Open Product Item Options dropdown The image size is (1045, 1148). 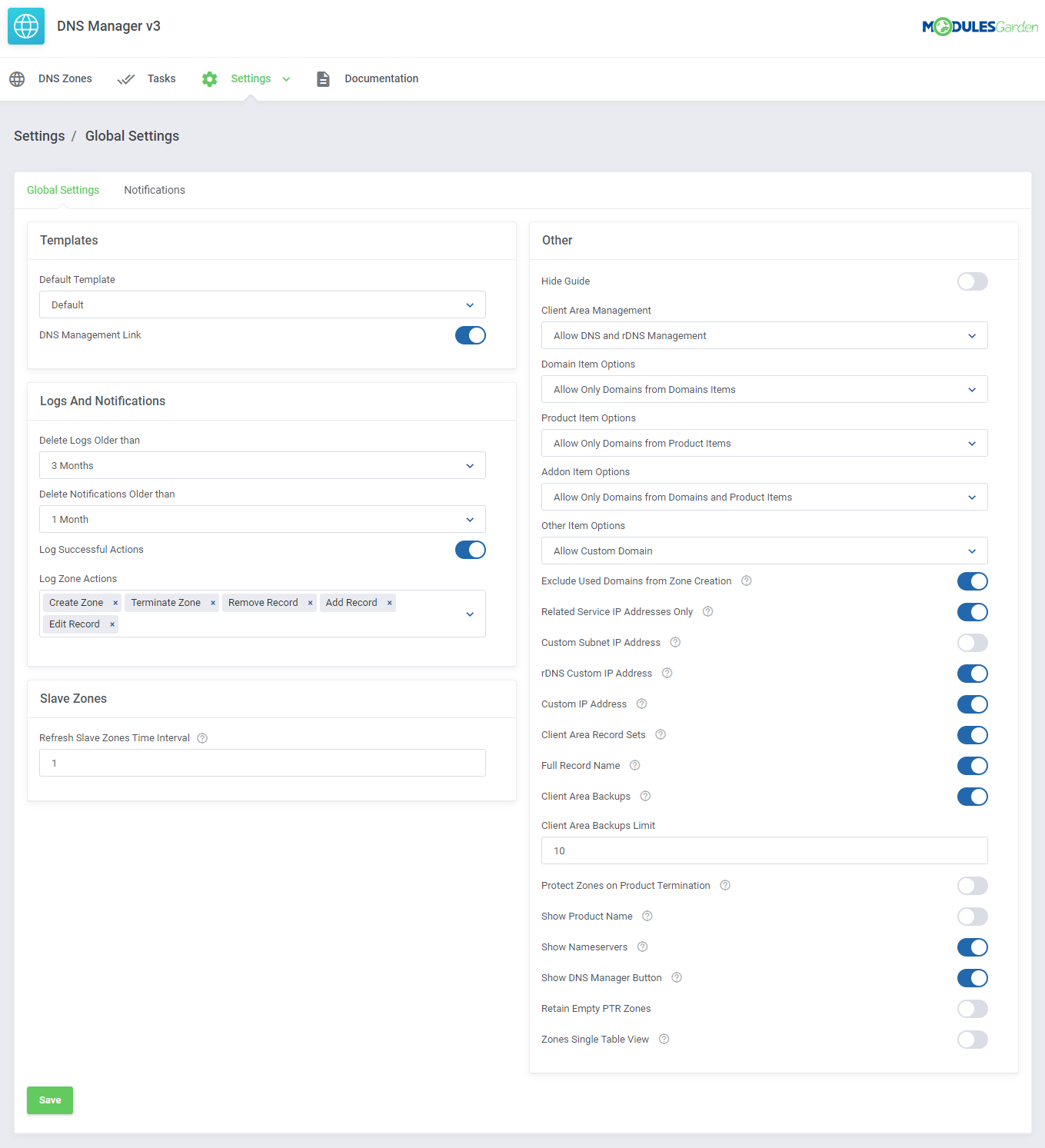tap(764, 443)
